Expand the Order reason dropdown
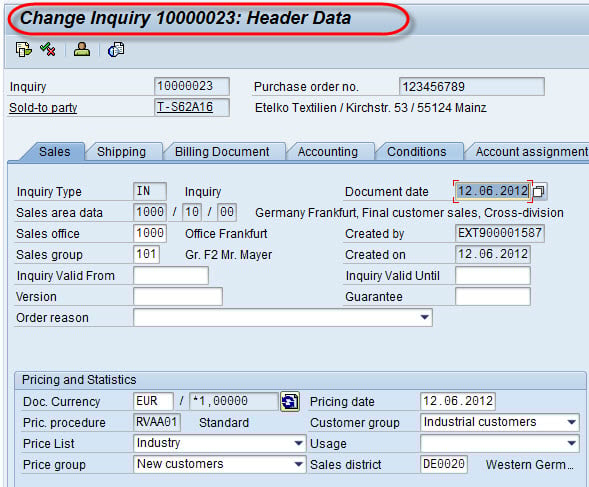Screen dimensions: 589x487 coord(424,318)
